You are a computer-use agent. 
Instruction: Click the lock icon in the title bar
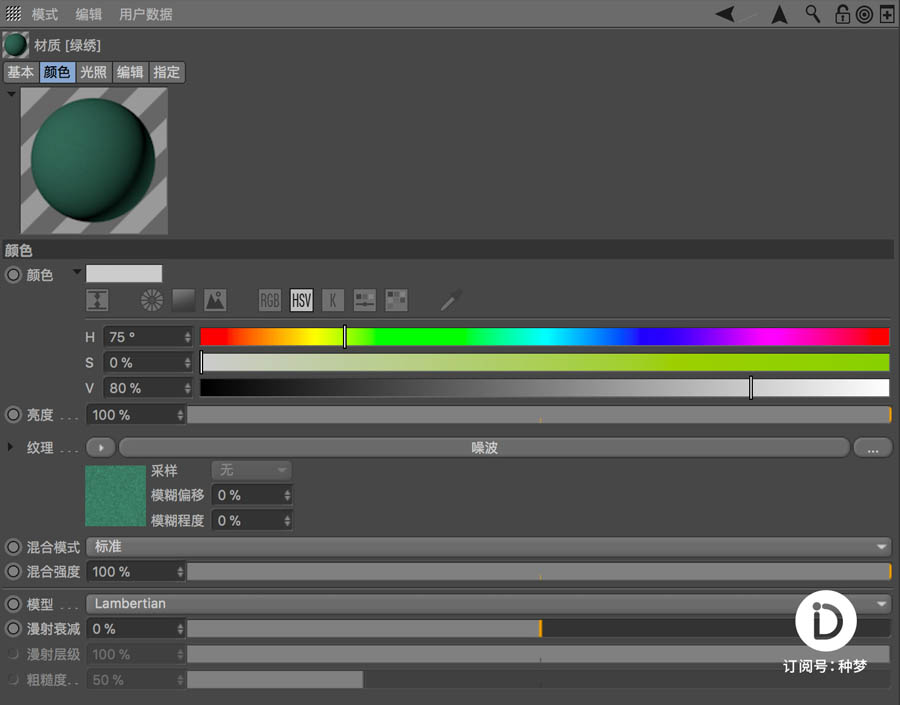click(x=843, y=14)
